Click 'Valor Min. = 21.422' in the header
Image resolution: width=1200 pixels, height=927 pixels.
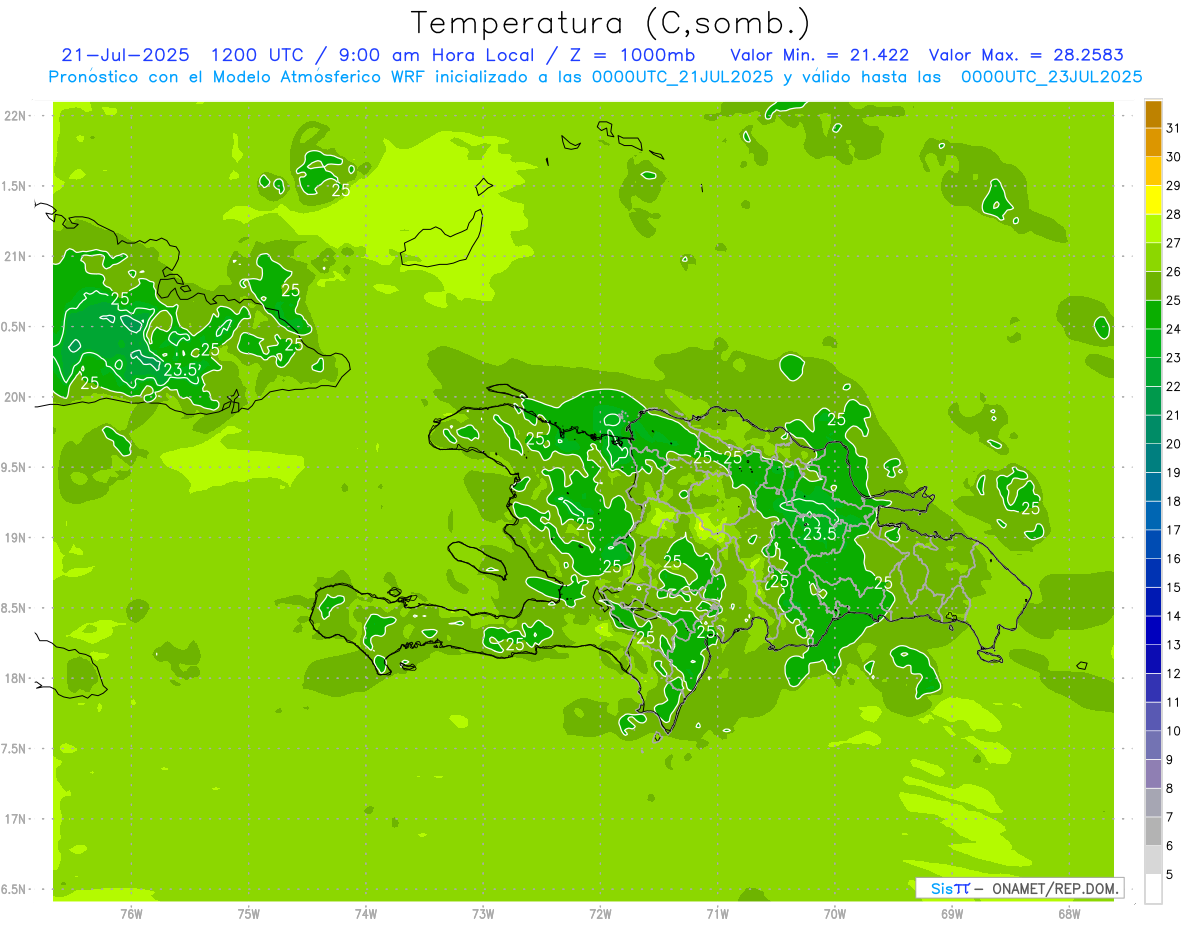click(820, 54)
